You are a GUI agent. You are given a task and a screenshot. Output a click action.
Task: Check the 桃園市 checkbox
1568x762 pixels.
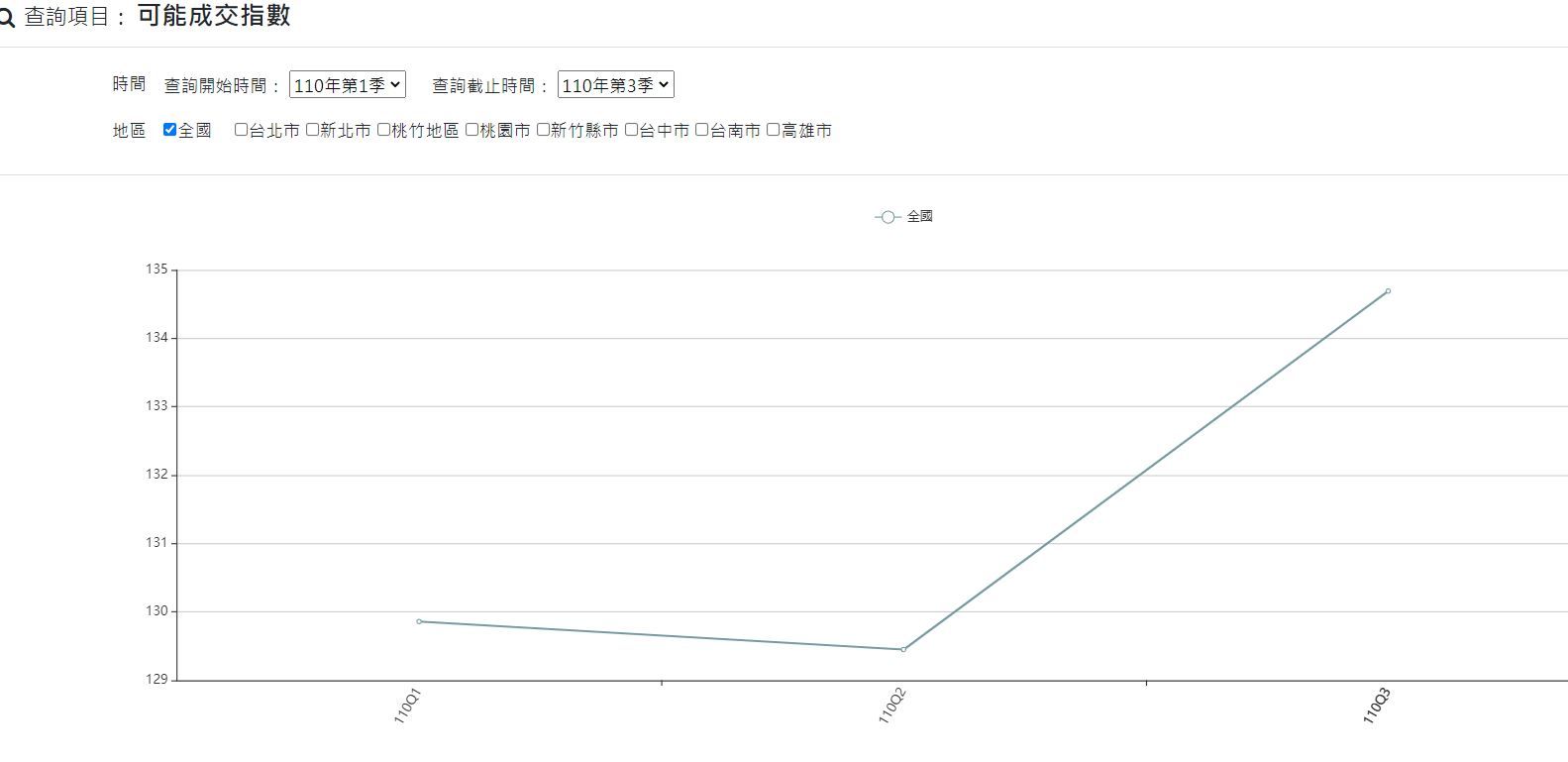point(471,130)
